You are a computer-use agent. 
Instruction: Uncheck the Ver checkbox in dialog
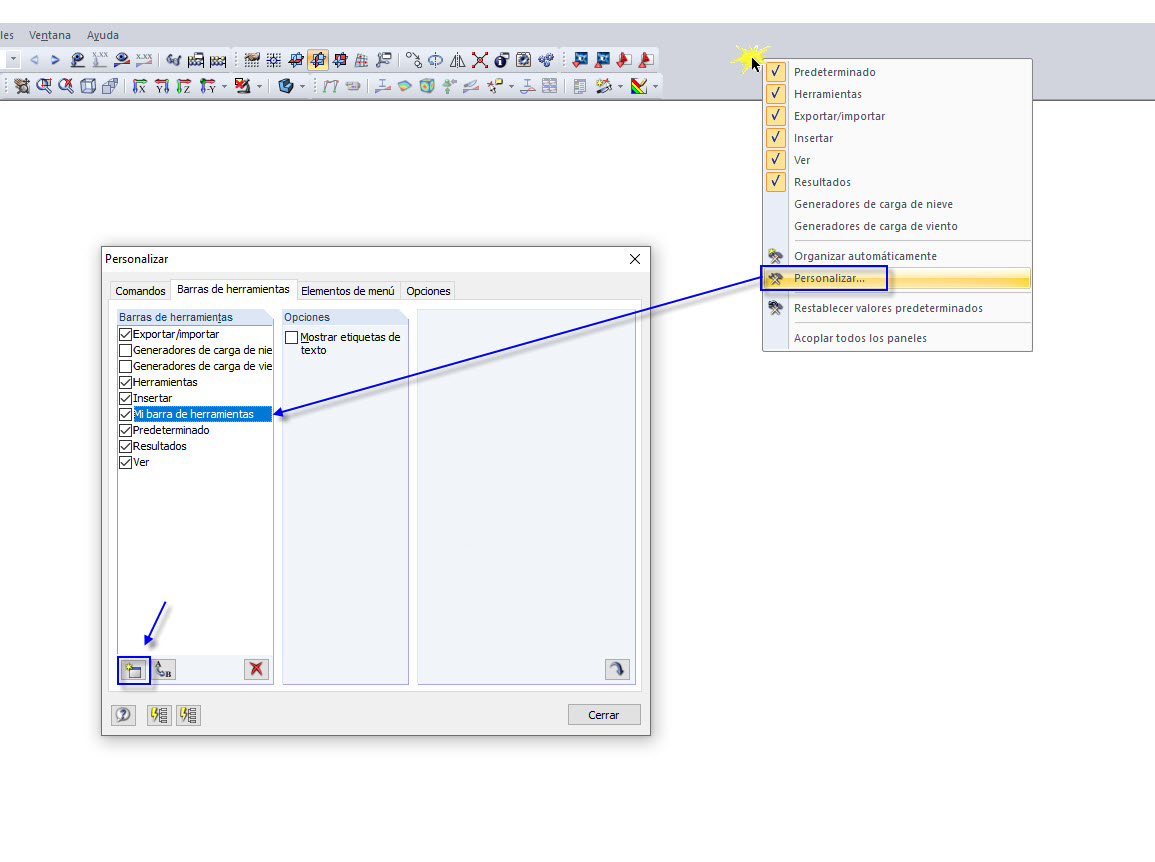[125, 463]
